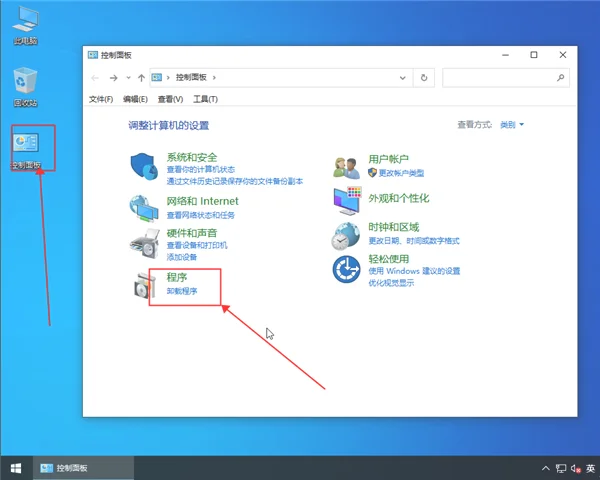600x480 pixels.
Task: Open the 程序 disc box icon
Action: click(x=145, y=285)
